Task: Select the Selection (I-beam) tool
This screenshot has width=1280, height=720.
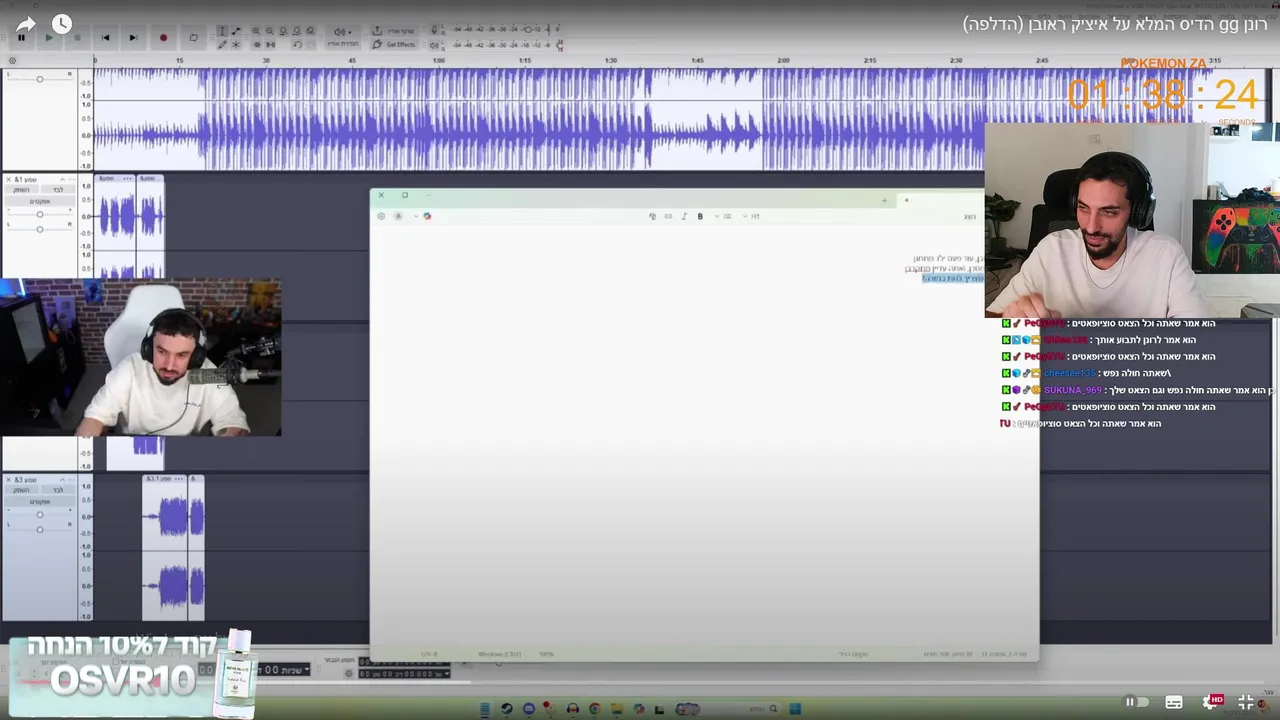Action: pos(222,31)
